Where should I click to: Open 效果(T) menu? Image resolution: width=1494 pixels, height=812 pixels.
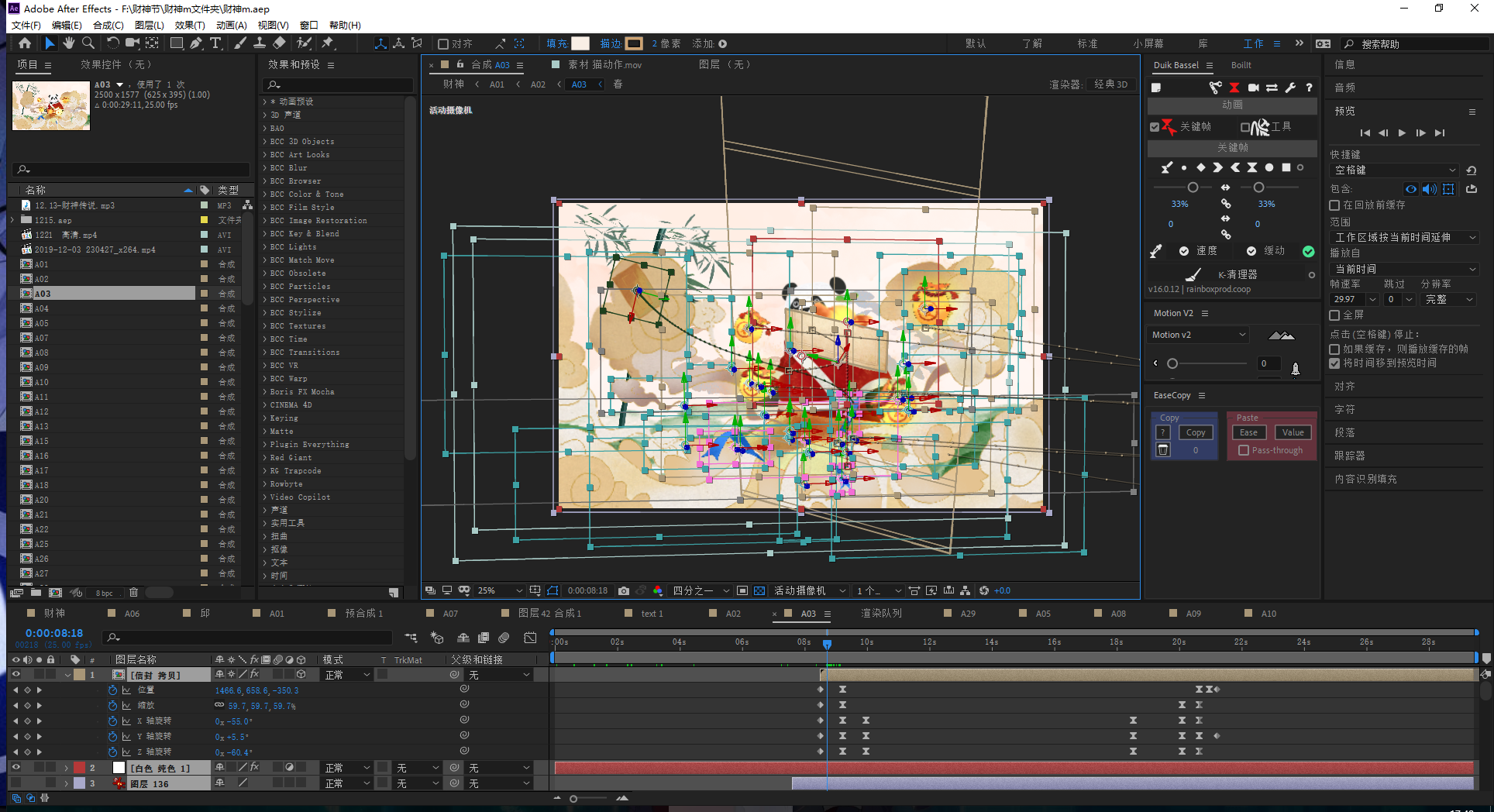tap(190, 26)
